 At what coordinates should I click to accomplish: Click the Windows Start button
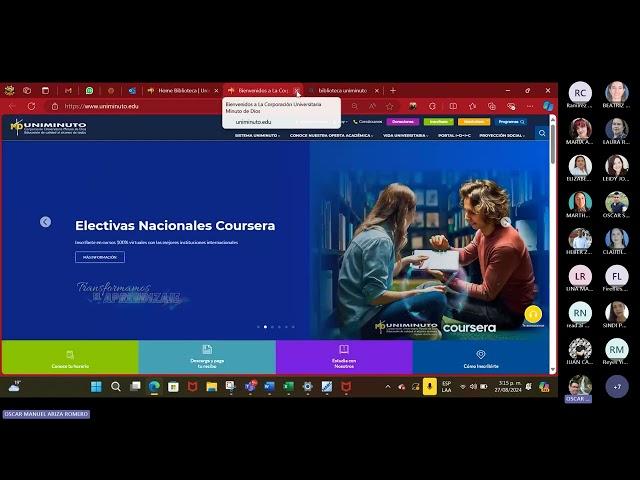(96, 387)
